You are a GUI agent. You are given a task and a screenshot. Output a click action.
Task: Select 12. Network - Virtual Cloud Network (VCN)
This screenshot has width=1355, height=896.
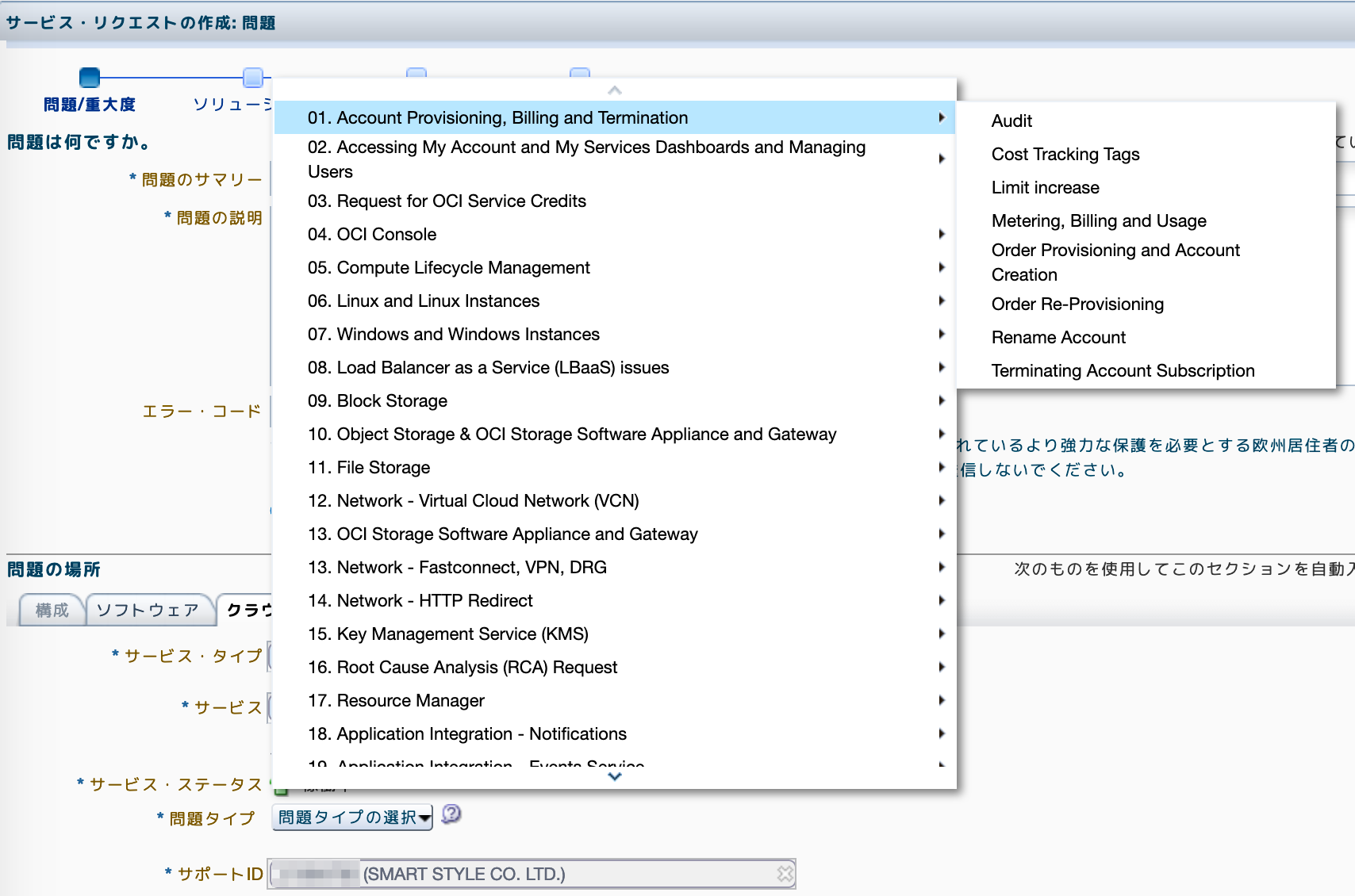[x=615, y=500]
